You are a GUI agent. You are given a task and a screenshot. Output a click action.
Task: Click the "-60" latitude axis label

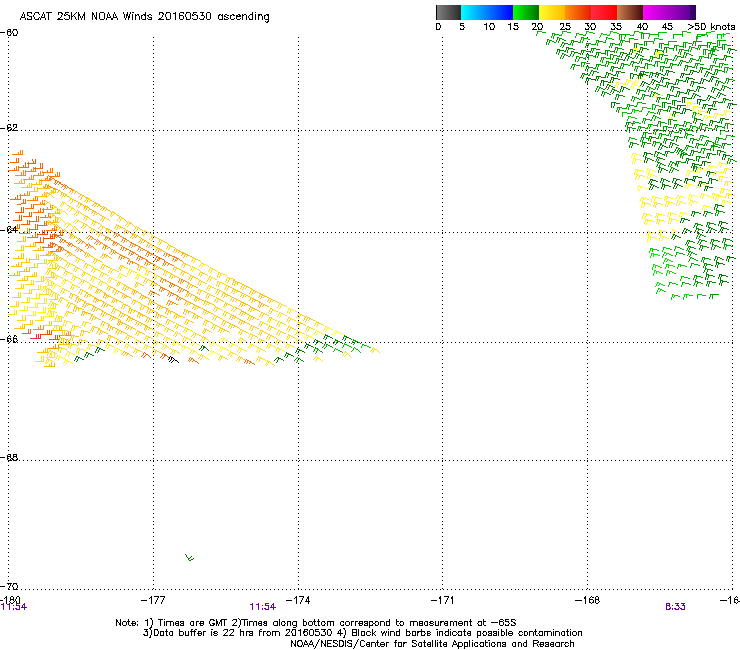[9, 33]
